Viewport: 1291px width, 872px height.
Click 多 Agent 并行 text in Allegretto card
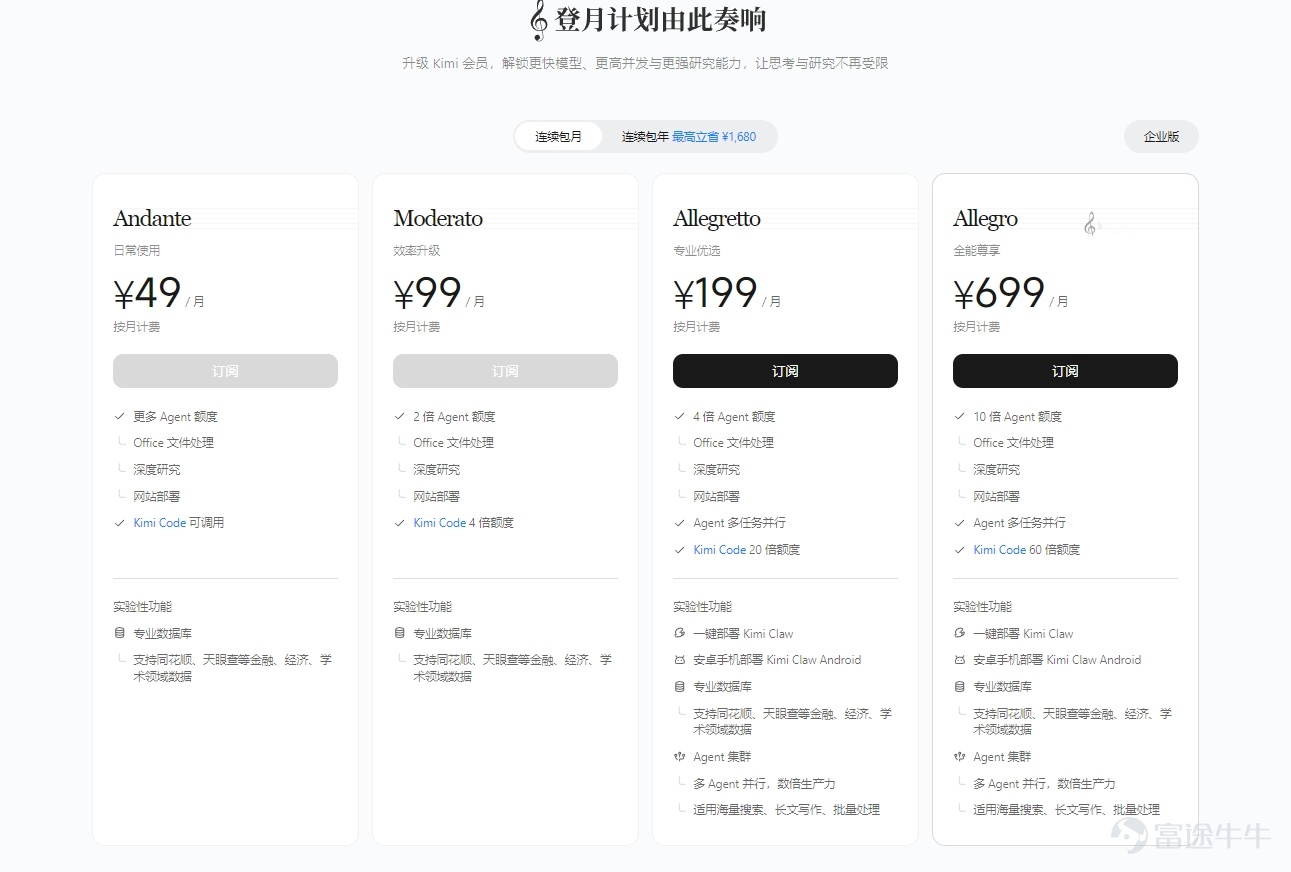pos(764,783)
